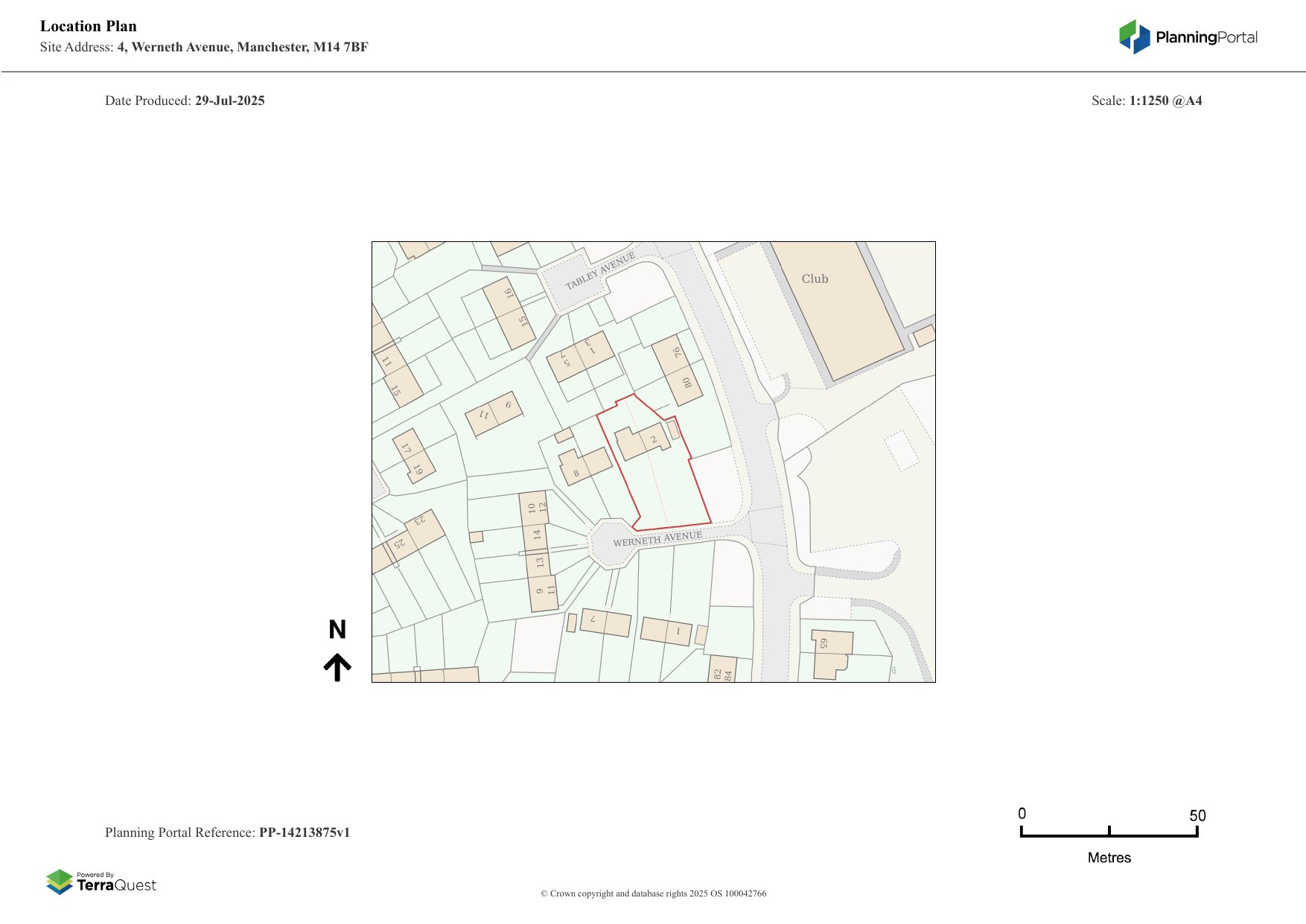This screenshot has width=1306, height=924.
Task: Select building number 2 inside red boundary
Action: click(x=642, y=442)
